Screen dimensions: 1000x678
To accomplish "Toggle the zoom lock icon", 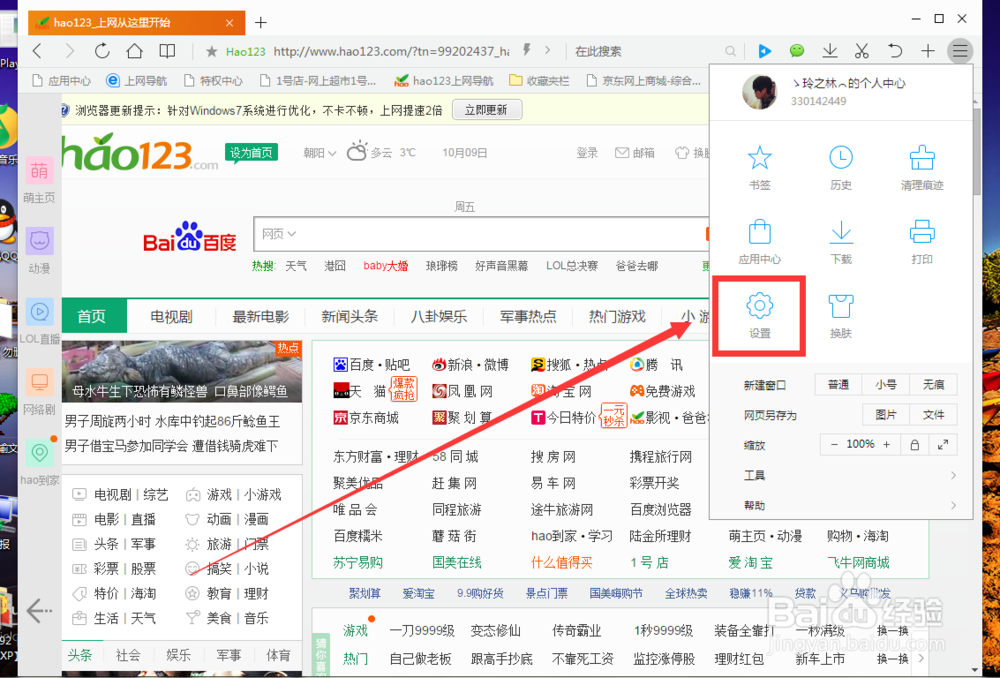I will coord(914,445).
